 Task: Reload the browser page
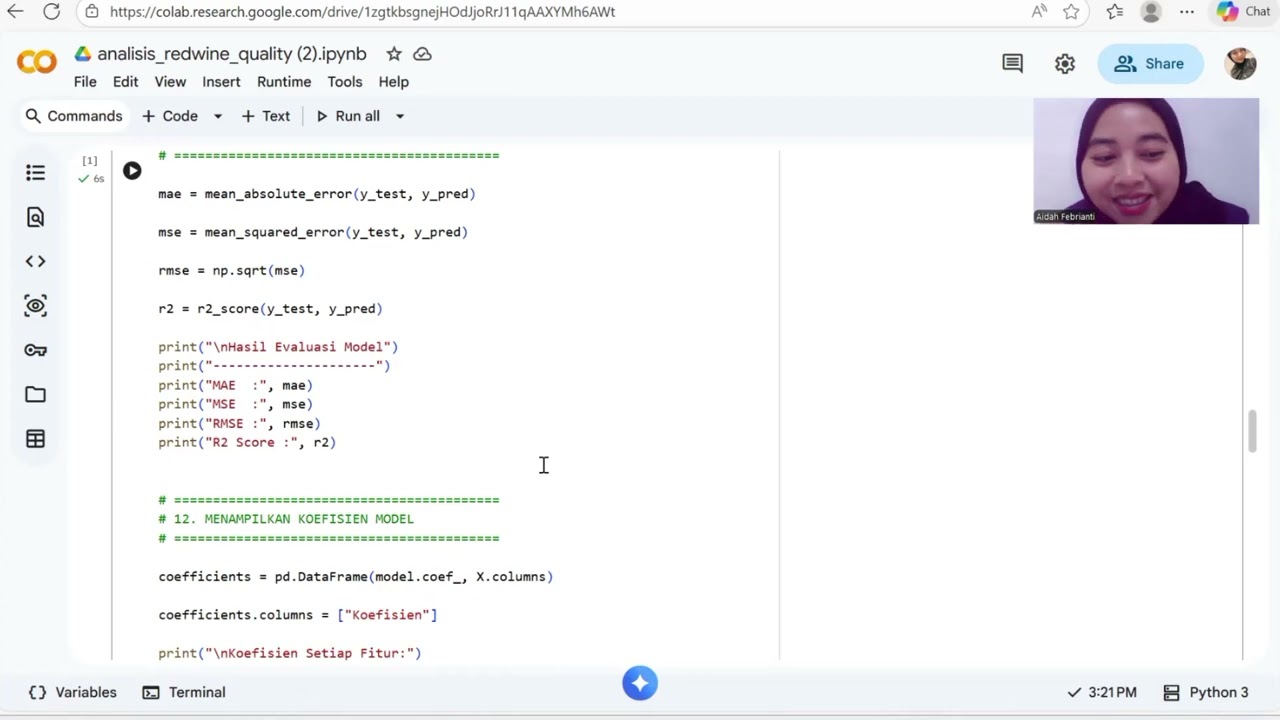[x=52, y=12]
